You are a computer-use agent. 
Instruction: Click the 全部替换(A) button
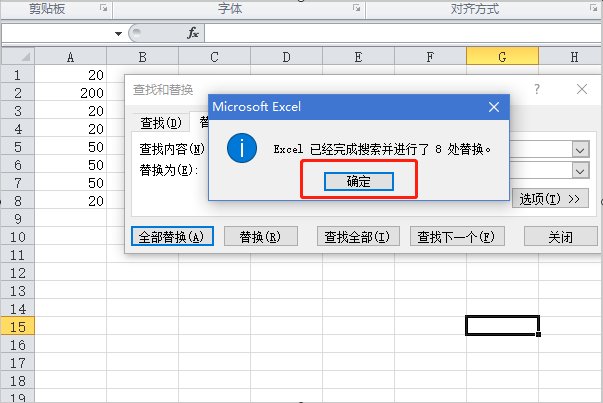tap(172, 236)
